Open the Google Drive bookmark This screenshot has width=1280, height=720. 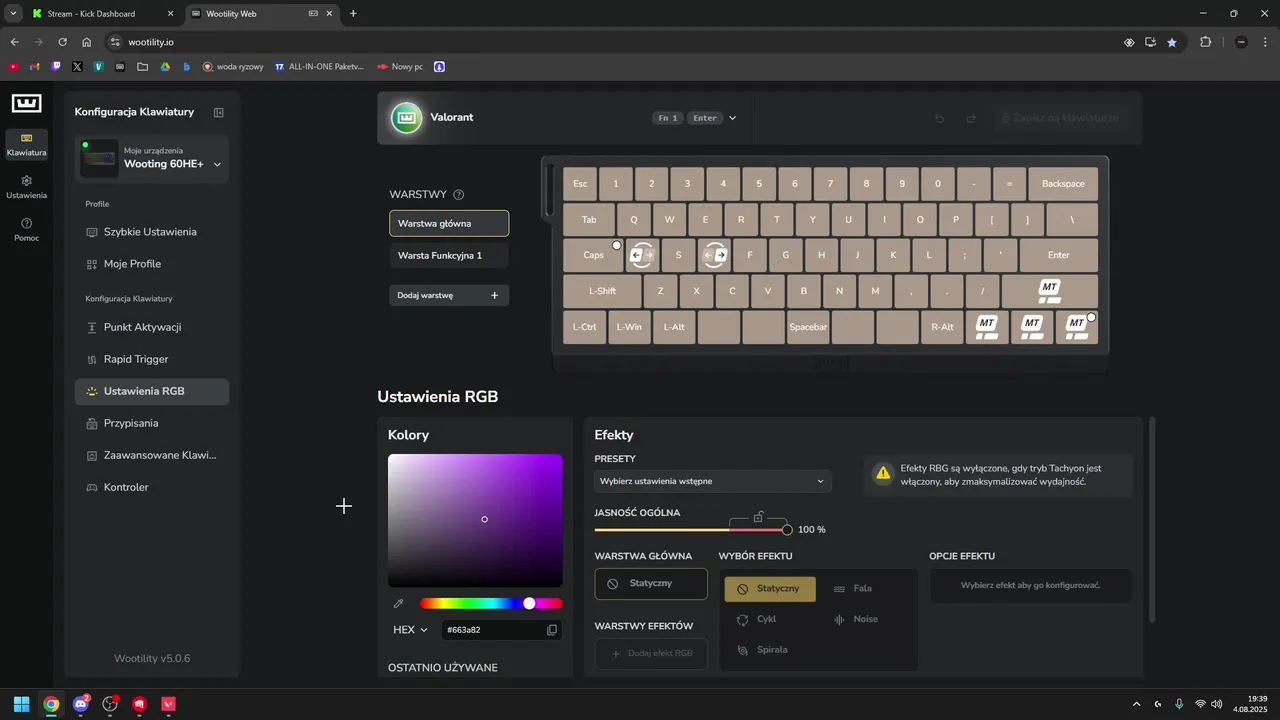(x=165, y=67)
